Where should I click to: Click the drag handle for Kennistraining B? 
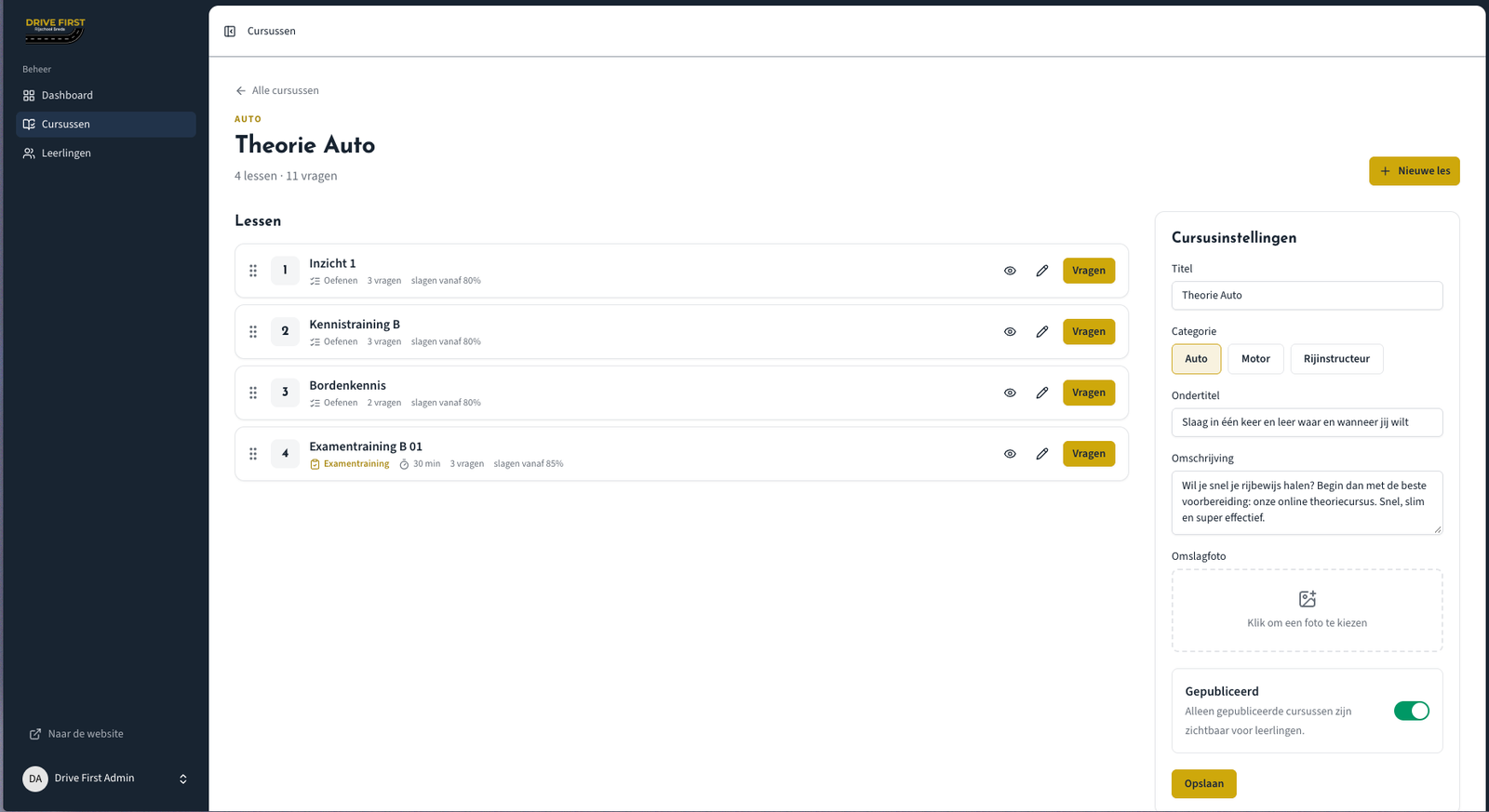coord(253,332)
